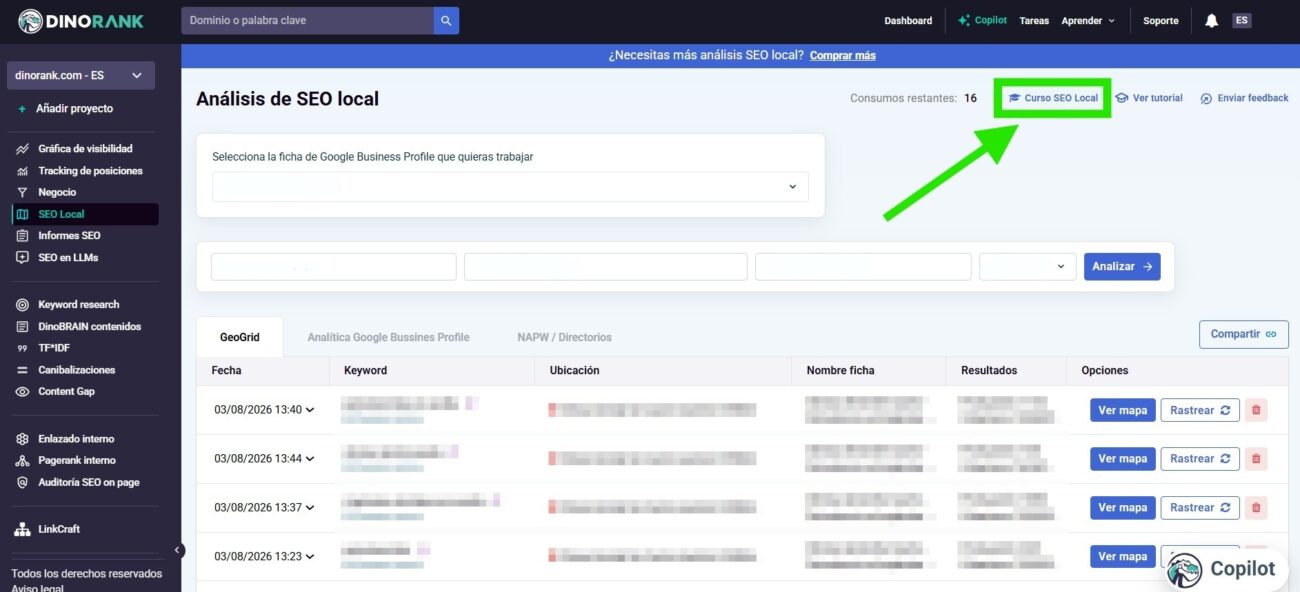Focus second input field in analysis row
The width and height of the screenshot is (1300, 592).
(x=605, y=267)
